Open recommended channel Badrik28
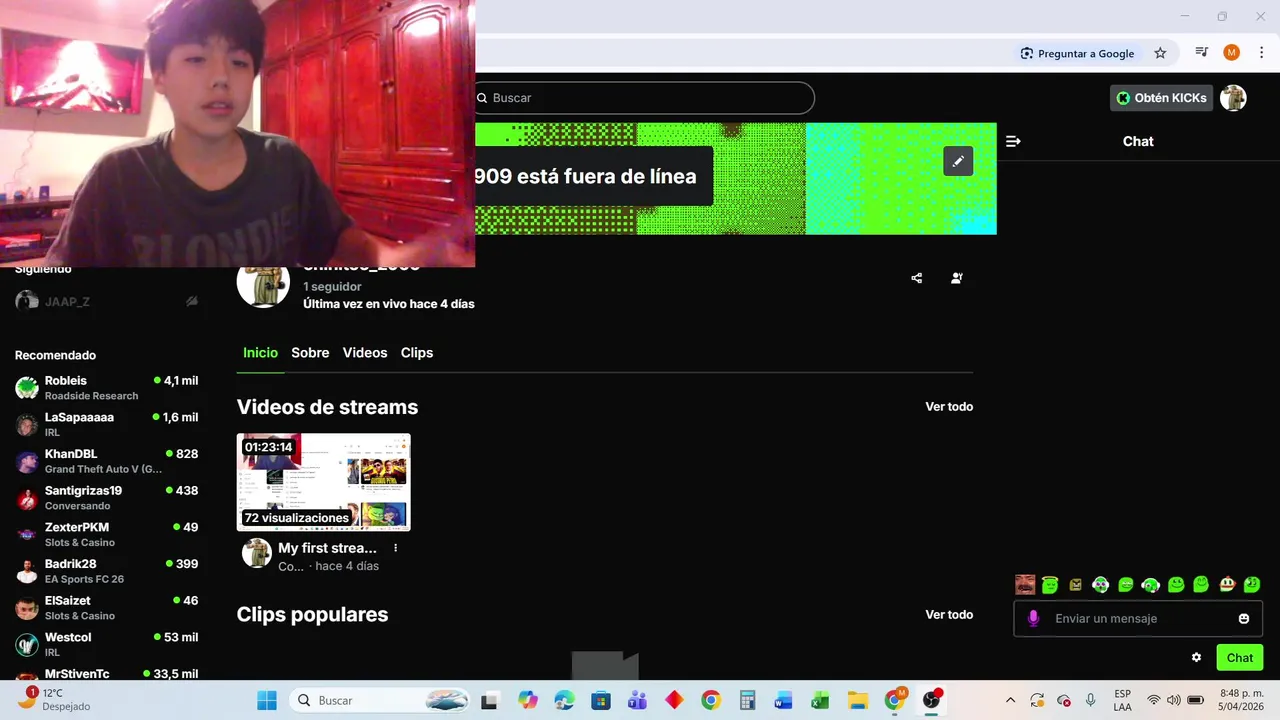 pos(106,571)
